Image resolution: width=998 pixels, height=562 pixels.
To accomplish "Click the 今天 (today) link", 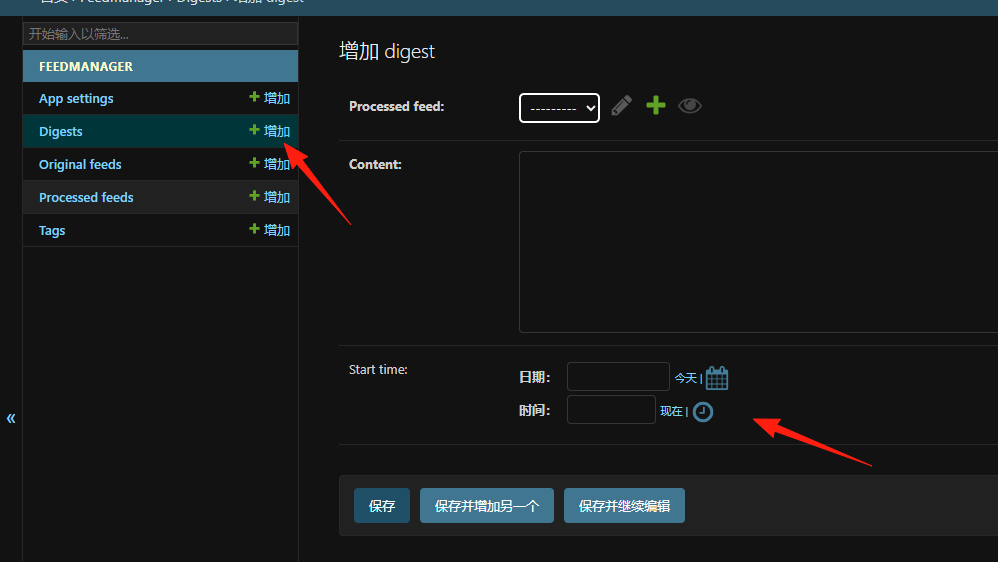I will pos(685,378).
